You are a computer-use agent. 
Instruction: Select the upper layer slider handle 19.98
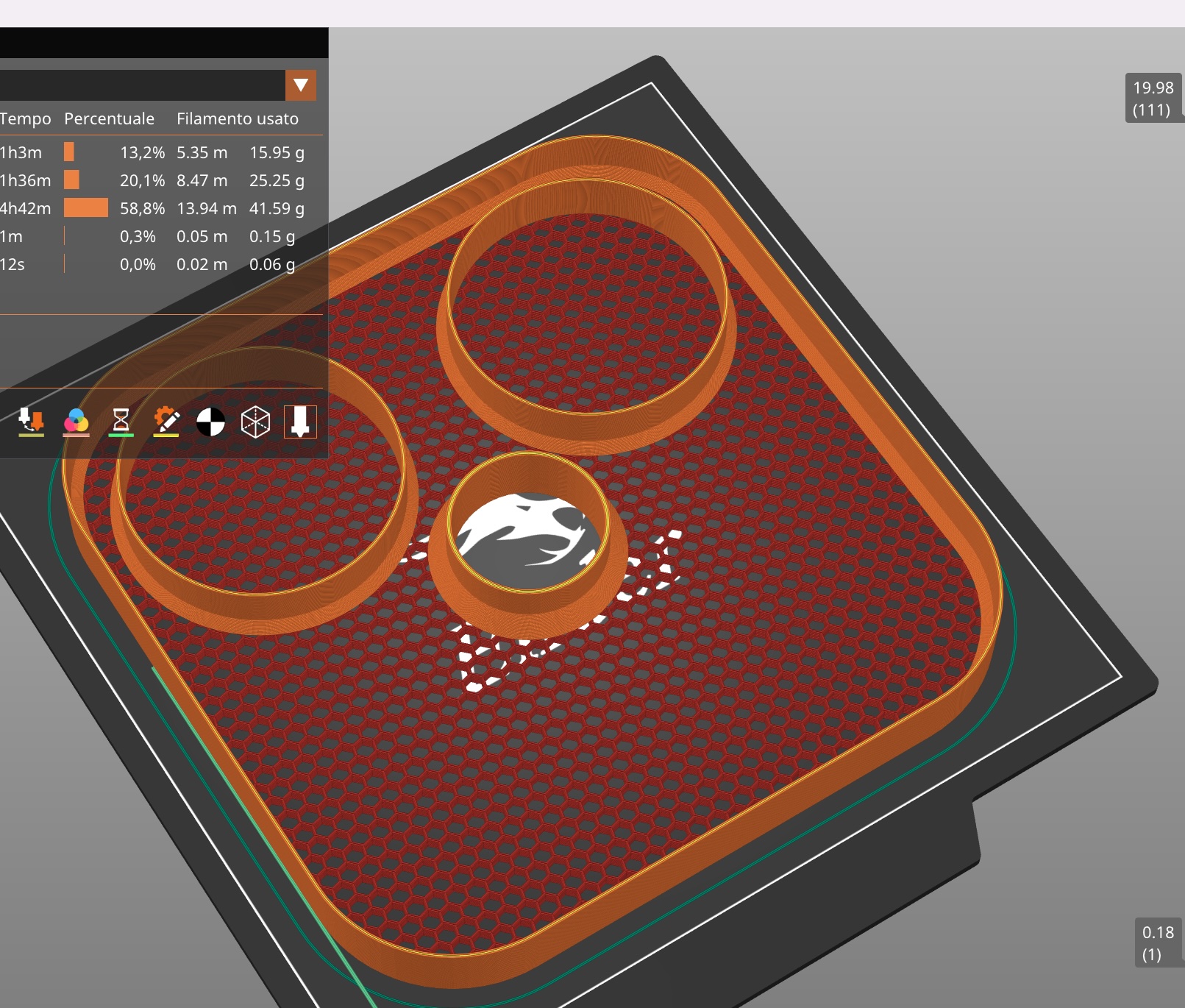pos(1153,98)
